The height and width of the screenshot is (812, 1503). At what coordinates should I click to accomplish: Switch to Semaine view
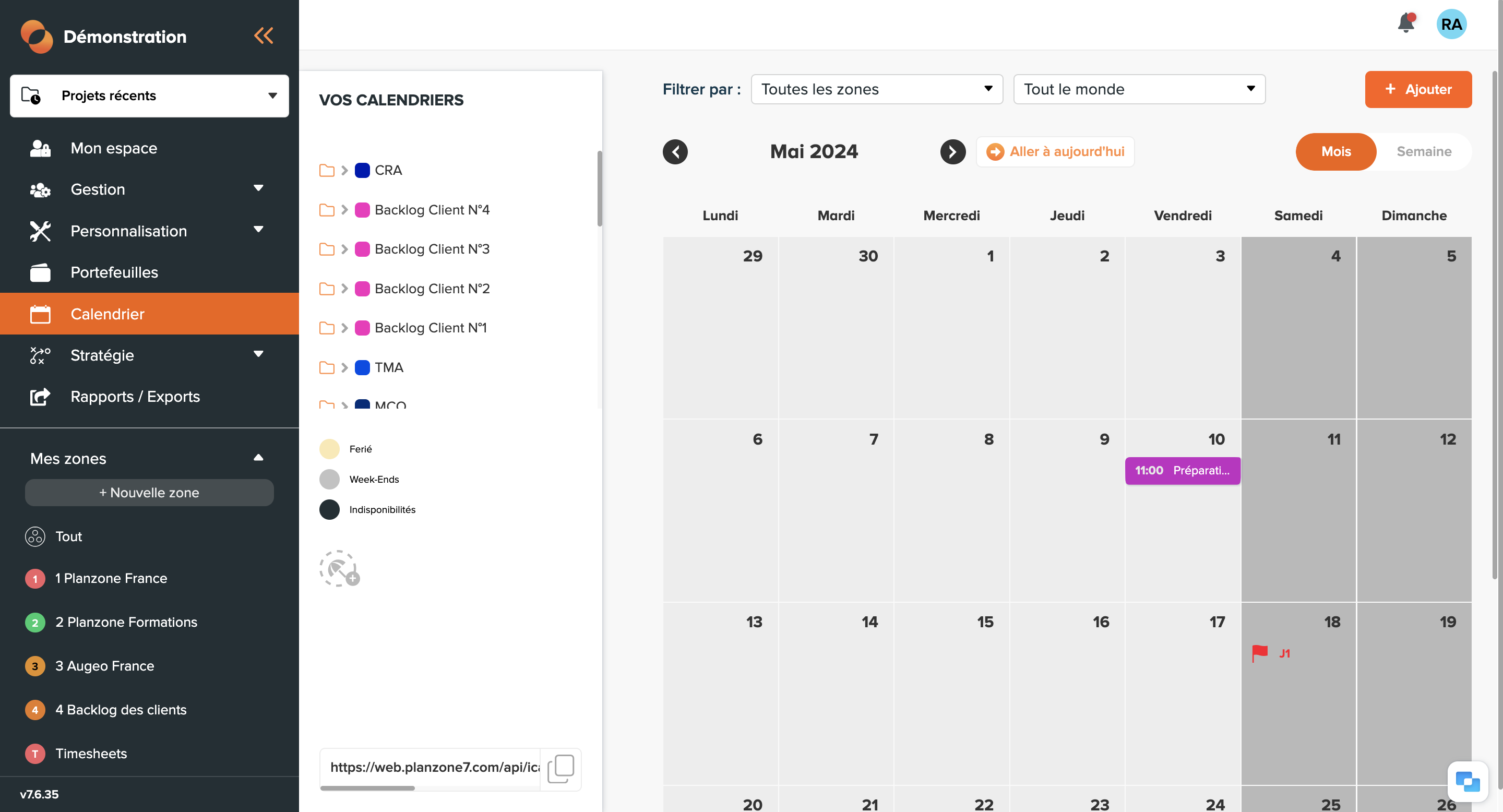pyautogui.click(x=1423, y=152)
